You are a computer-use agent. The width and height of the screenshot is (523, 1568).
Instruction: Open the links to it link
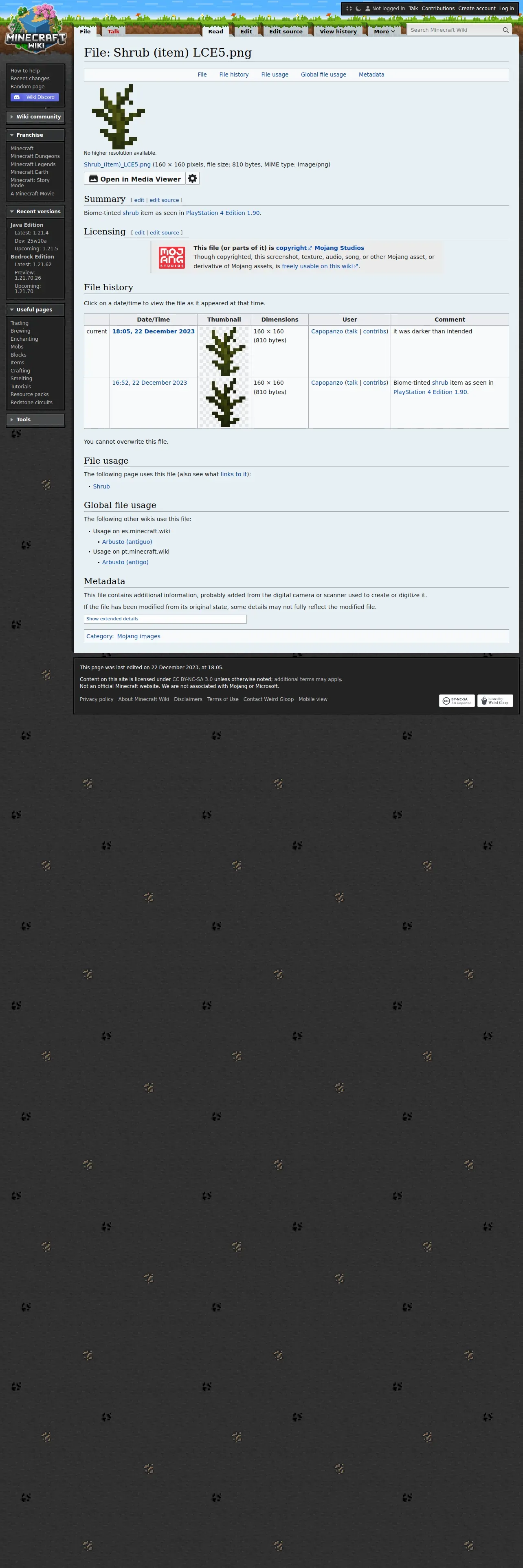[x=234, y=474]
